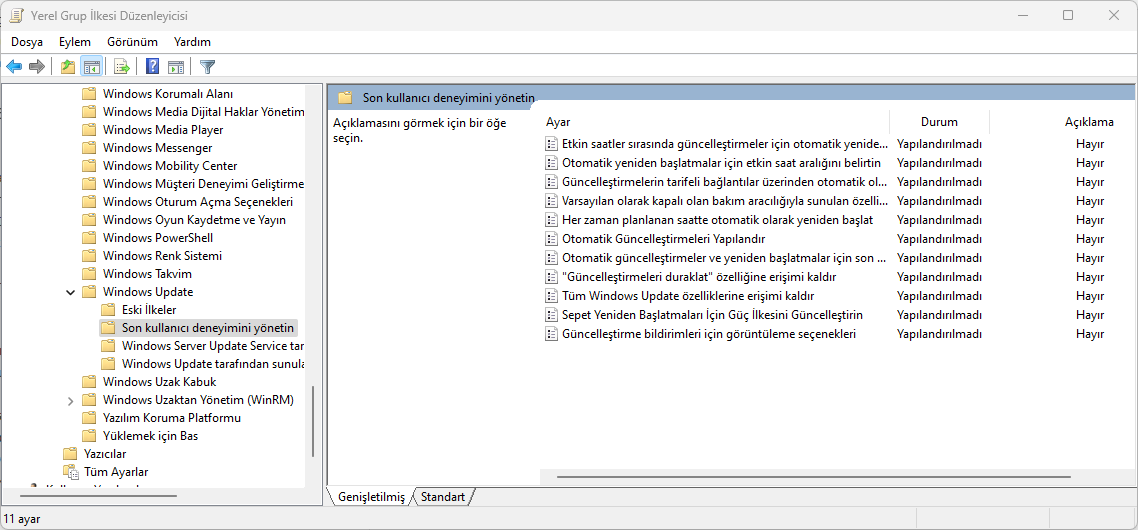
Task: Click the Yazıcılar folder icon
Action: click(x=70, y=454)
